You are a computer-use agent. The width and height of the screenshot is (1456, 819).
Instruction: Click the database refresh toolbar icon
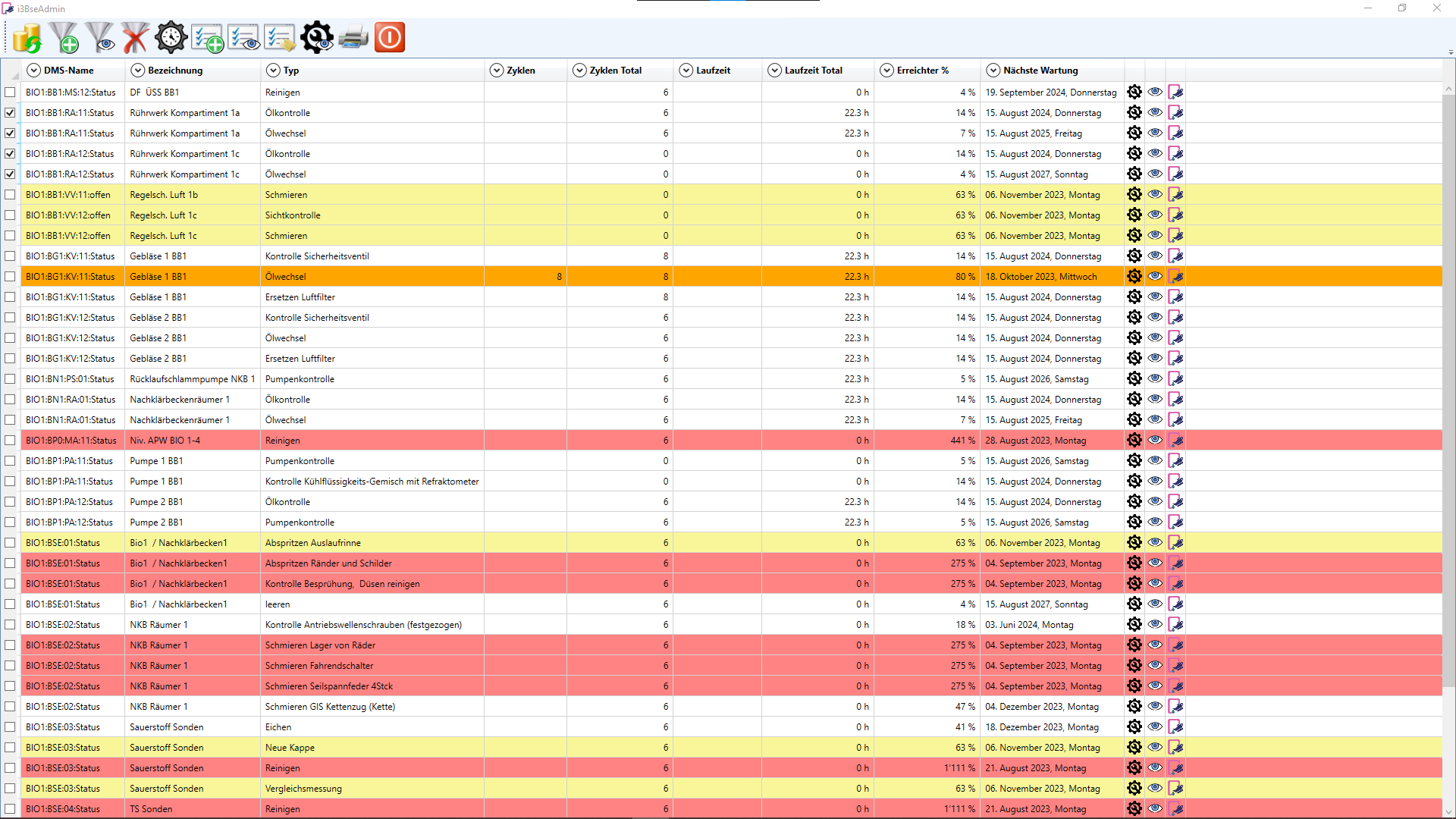click(x=27, y=37)
